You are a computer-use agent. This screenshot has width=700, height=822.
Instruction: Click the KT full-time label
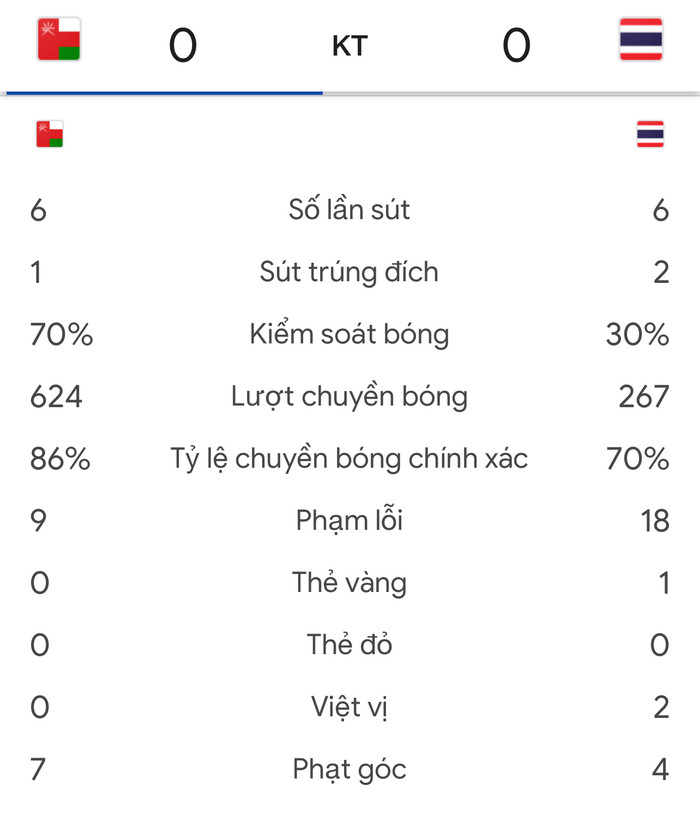click(x=350, y=44)
